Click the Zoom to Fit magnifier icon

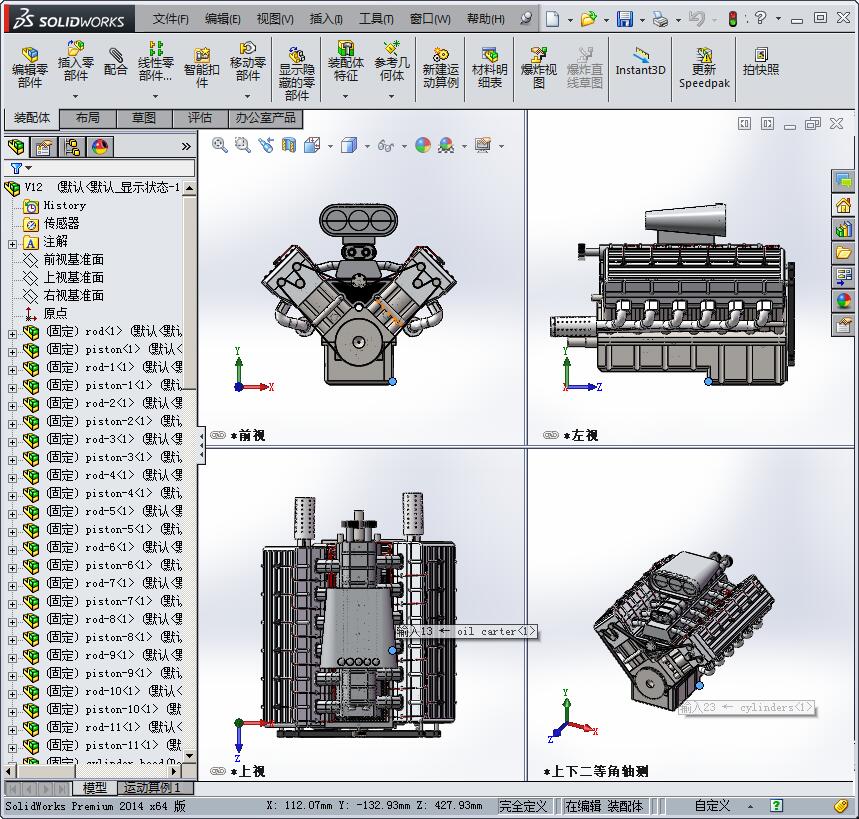220,145
